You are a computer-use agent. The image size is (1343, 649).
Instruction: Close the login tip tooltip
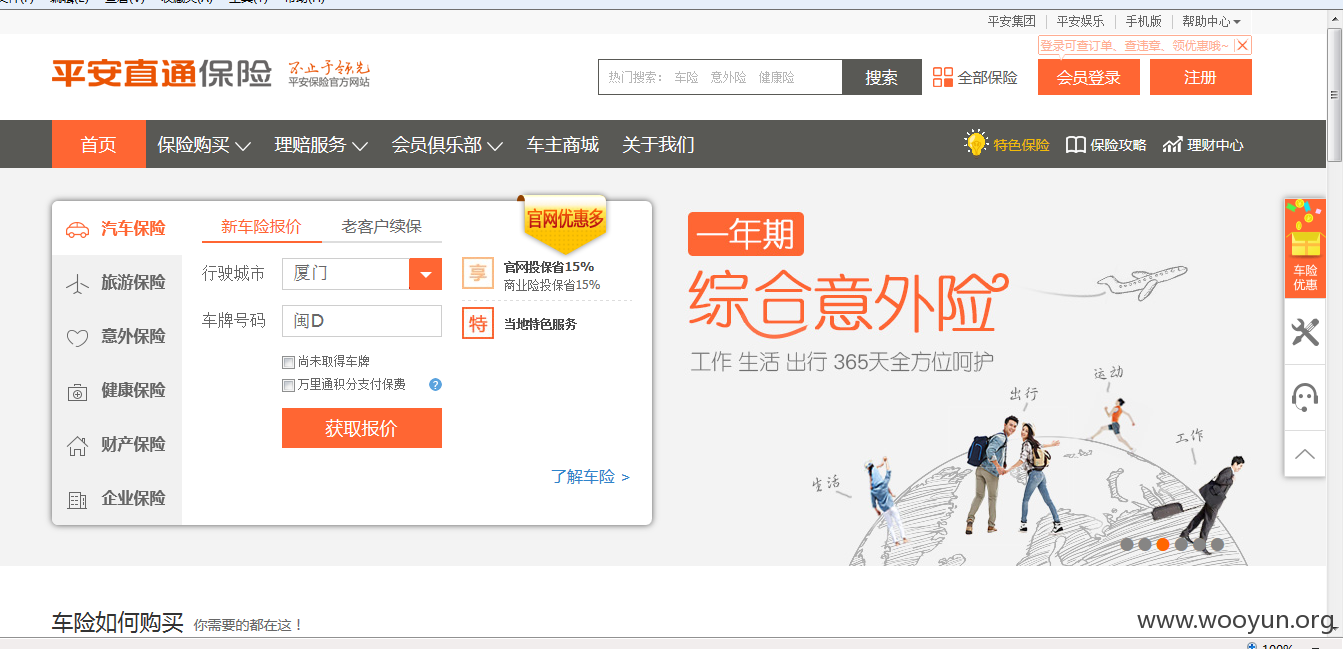click(1241, 45)
